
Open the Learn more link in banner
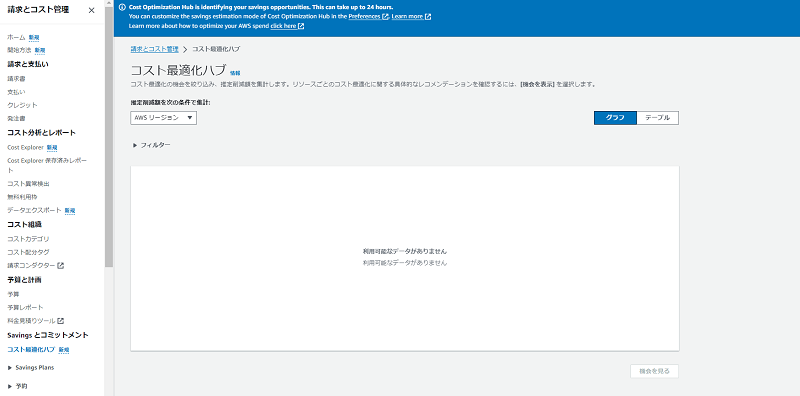[411, 16]
